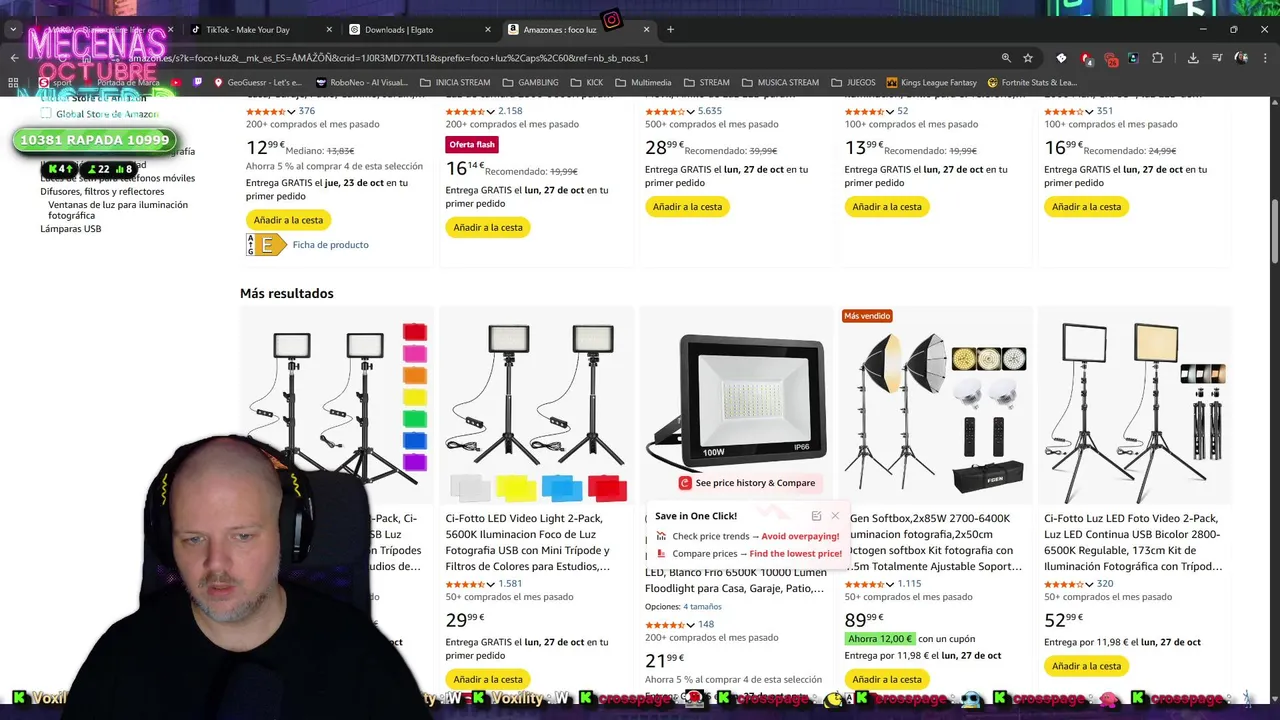The height and width of the screenshot is (720, 1280).
Task: Open the JUEGOS bookmark folder
Action: click(853, 82)
